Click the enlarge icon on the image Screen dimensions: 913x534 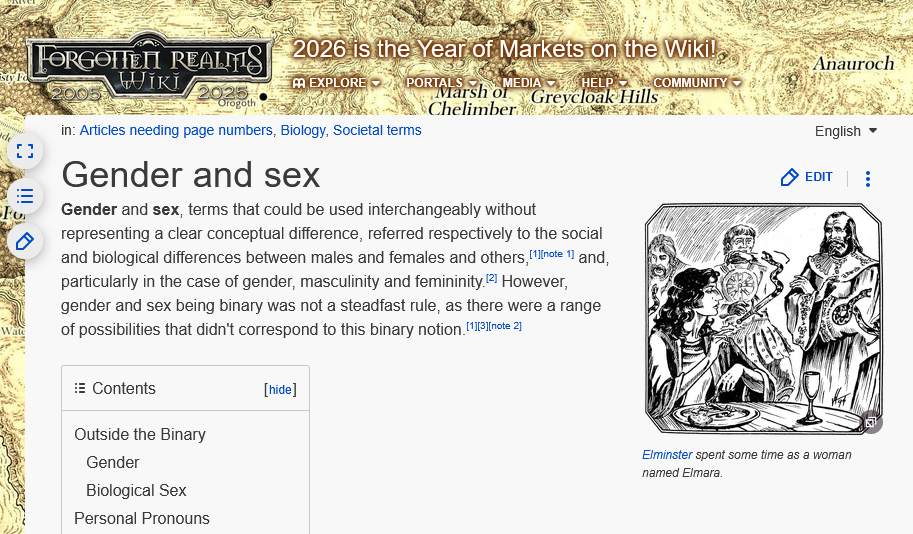871,422
